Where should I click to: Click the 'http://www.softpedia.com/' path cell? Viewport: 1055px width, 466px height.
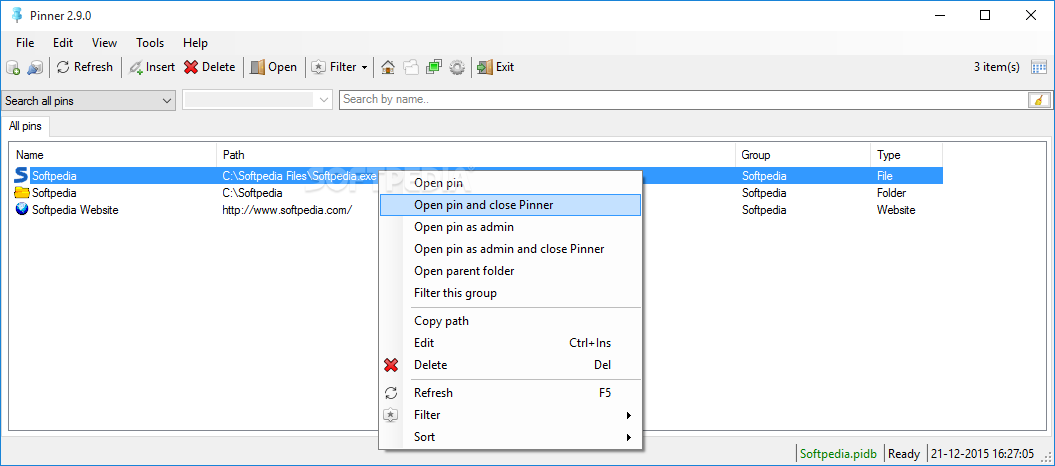tap(287, 210)
